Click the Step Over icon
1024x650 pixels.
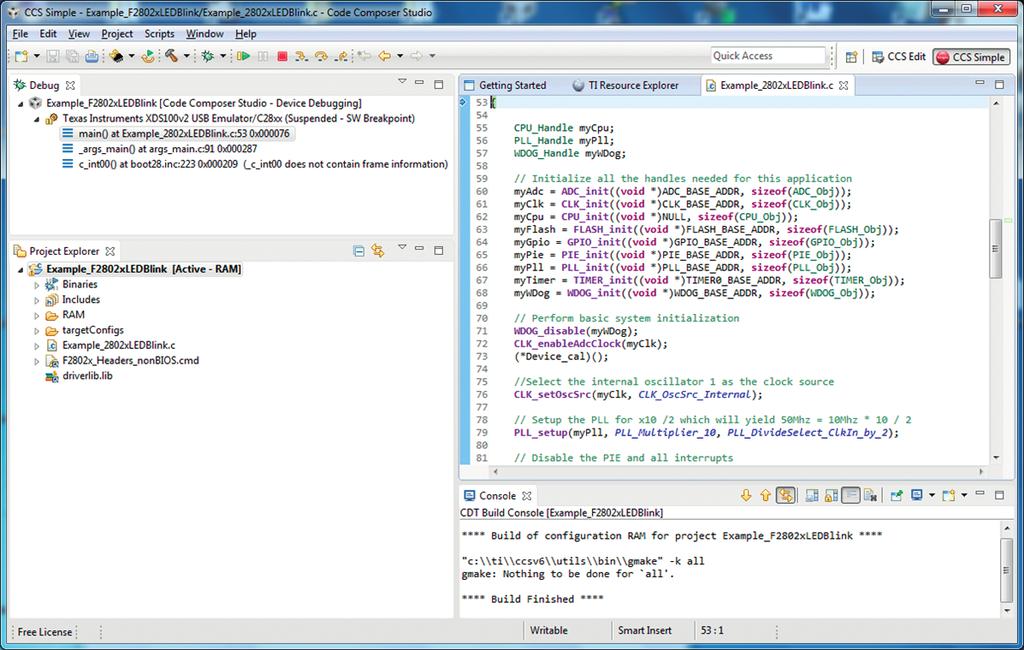click(x=321, y=57)
